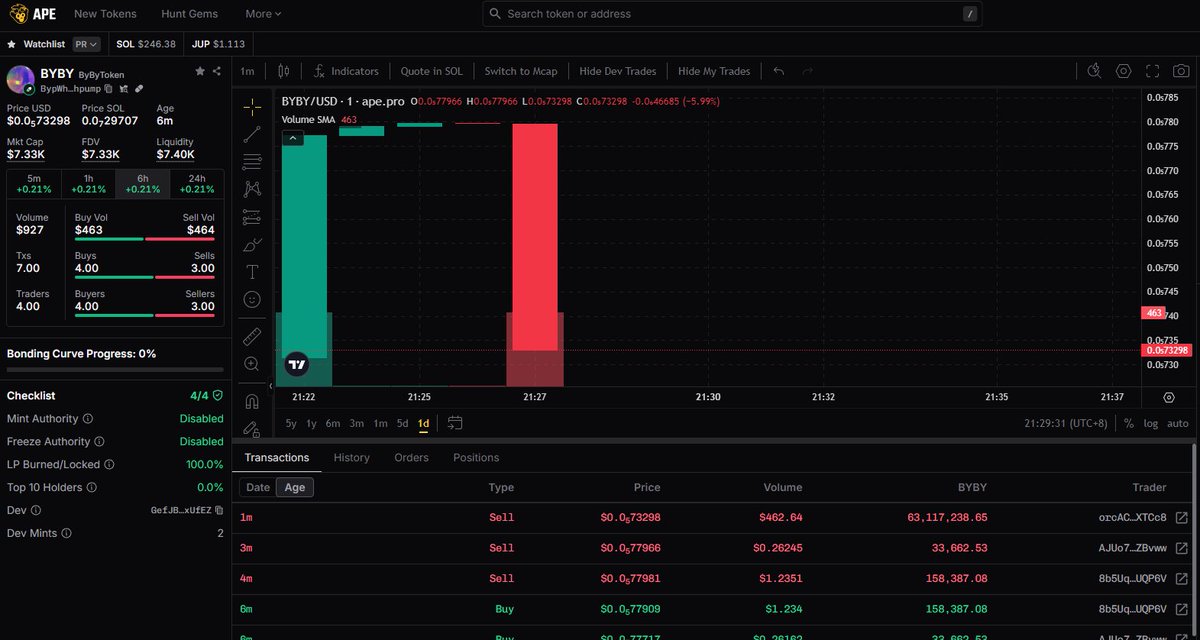Open price scale settings gear
Viewport: 1200px width, 640px height.
click(1169, 397)
